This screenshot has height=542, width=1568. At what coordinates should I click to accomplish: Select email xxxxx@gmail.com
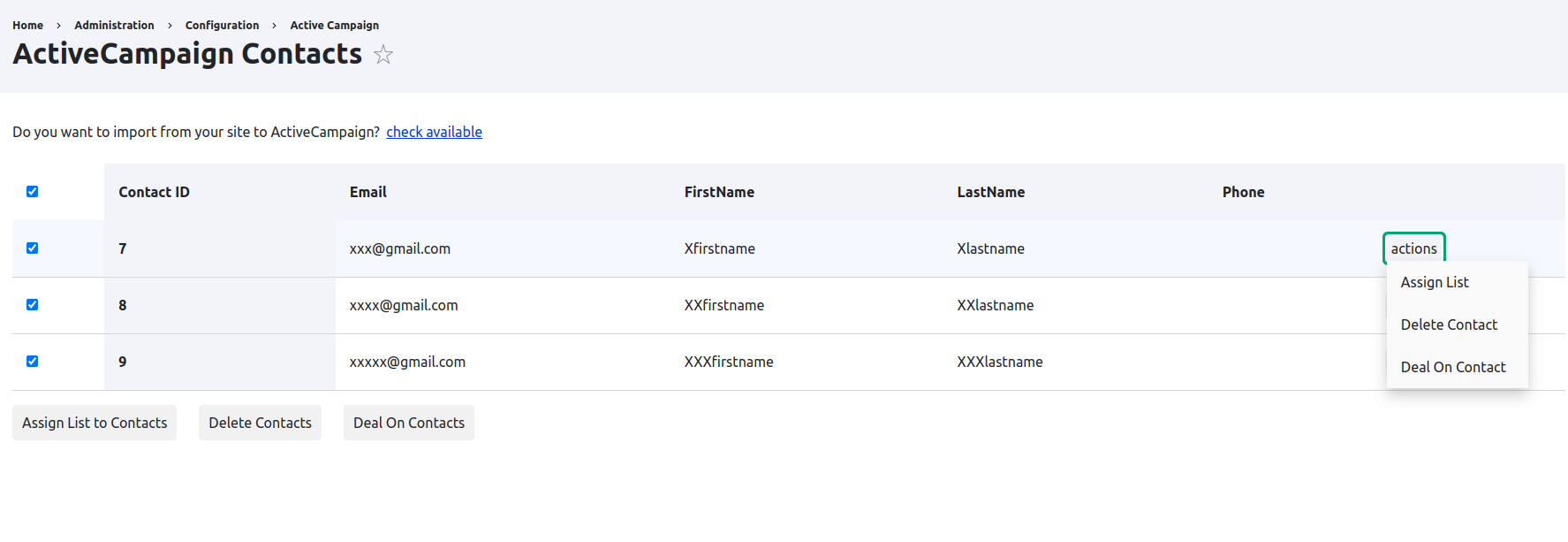[x=407, y=362]
